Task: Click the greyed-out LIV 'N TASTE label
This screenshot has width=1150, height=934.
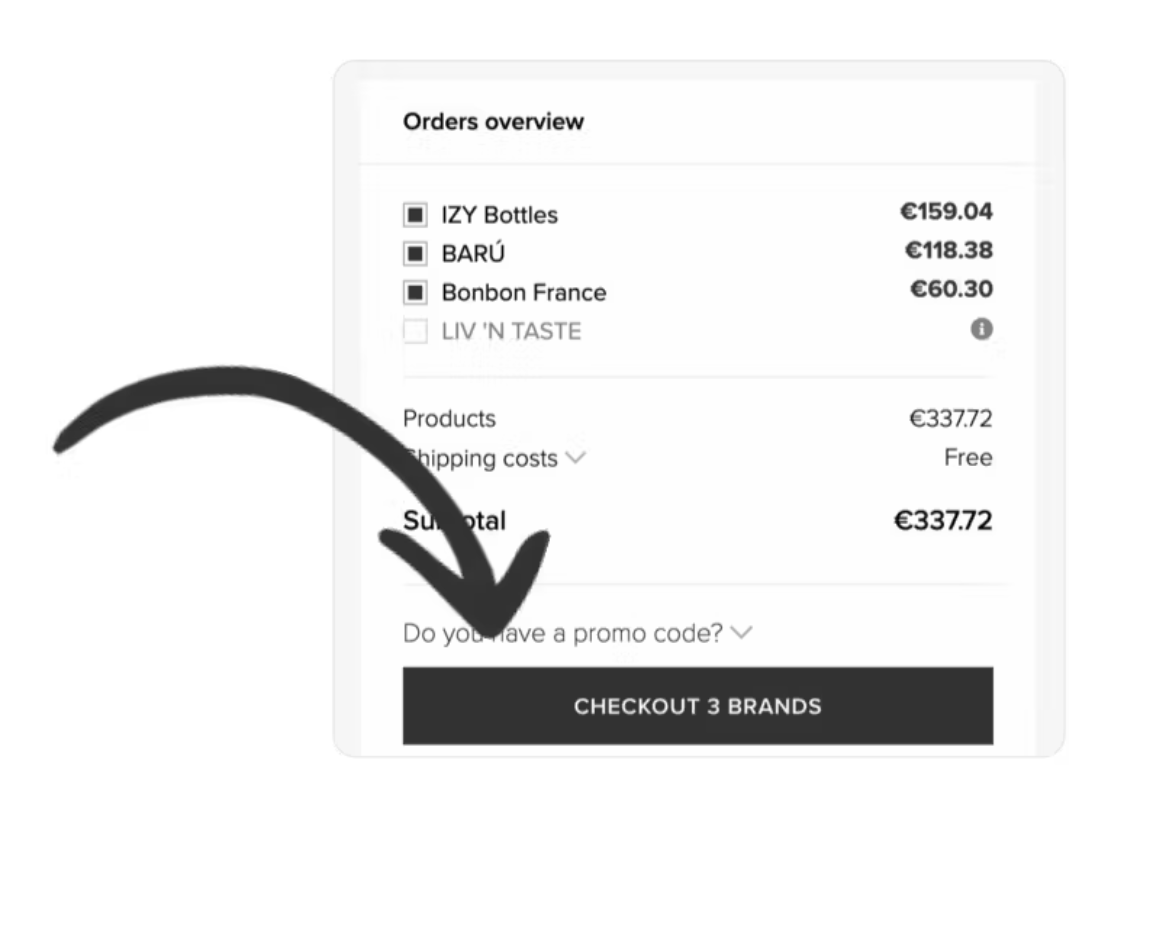Action: pos(511,331)
